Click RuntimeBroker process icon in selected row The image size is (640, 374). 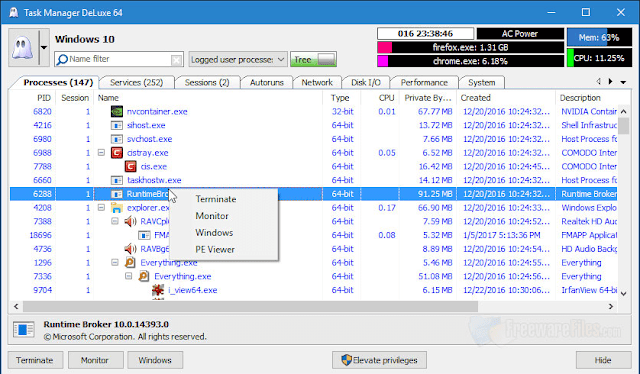pyautogui.click(x=117, y=194)
